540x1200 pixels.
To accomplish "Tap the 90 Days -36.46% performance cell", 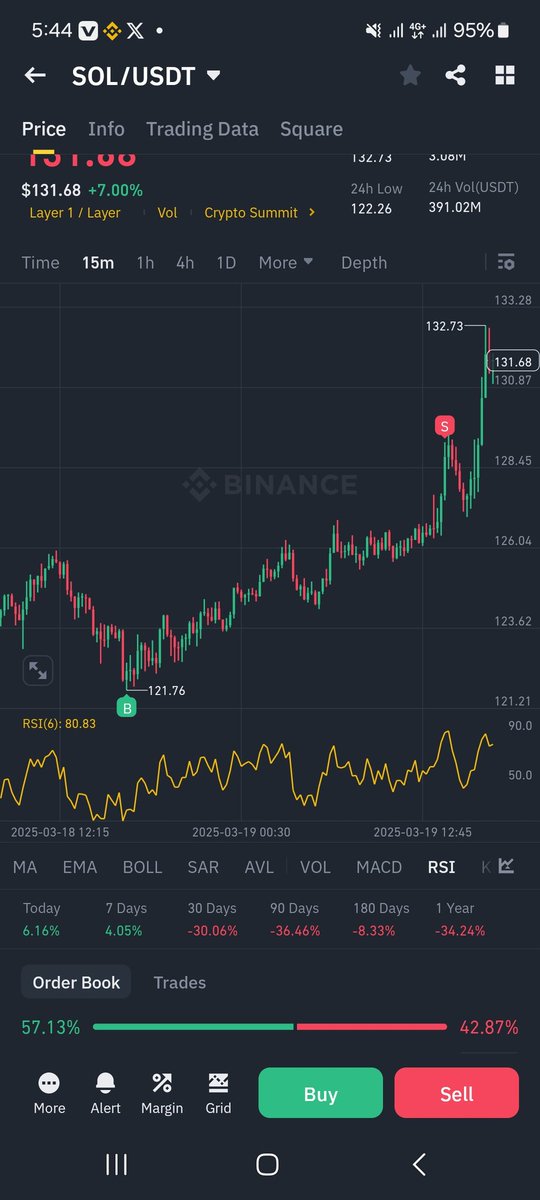I will (295, 919).
